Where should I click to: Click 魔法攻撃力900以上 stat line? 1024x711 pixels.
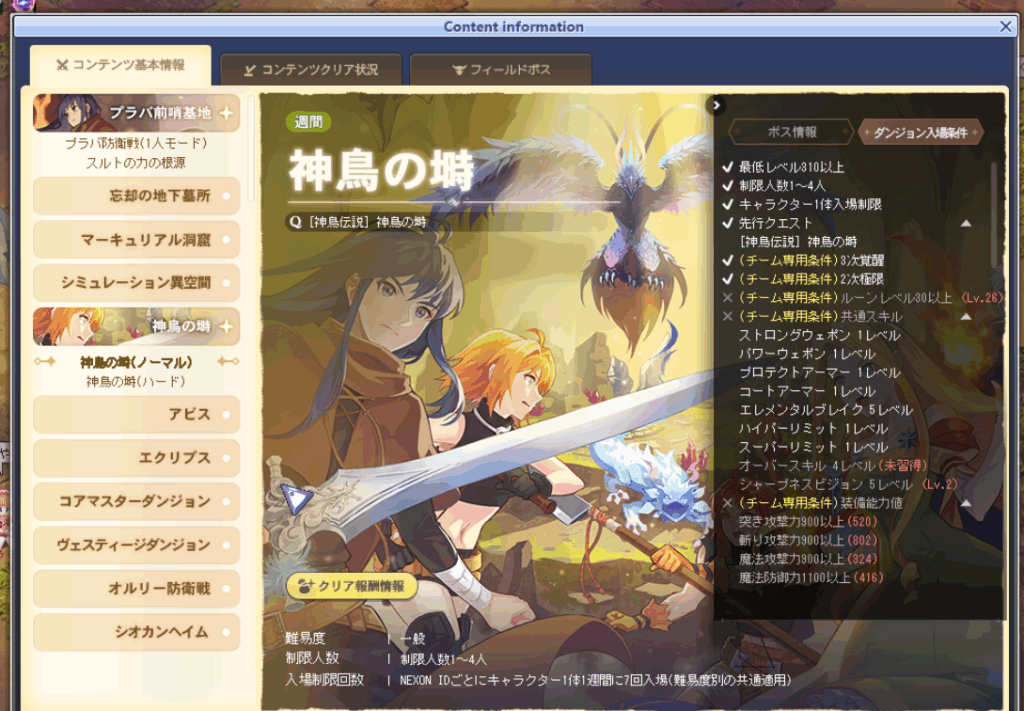pos(808,560)
